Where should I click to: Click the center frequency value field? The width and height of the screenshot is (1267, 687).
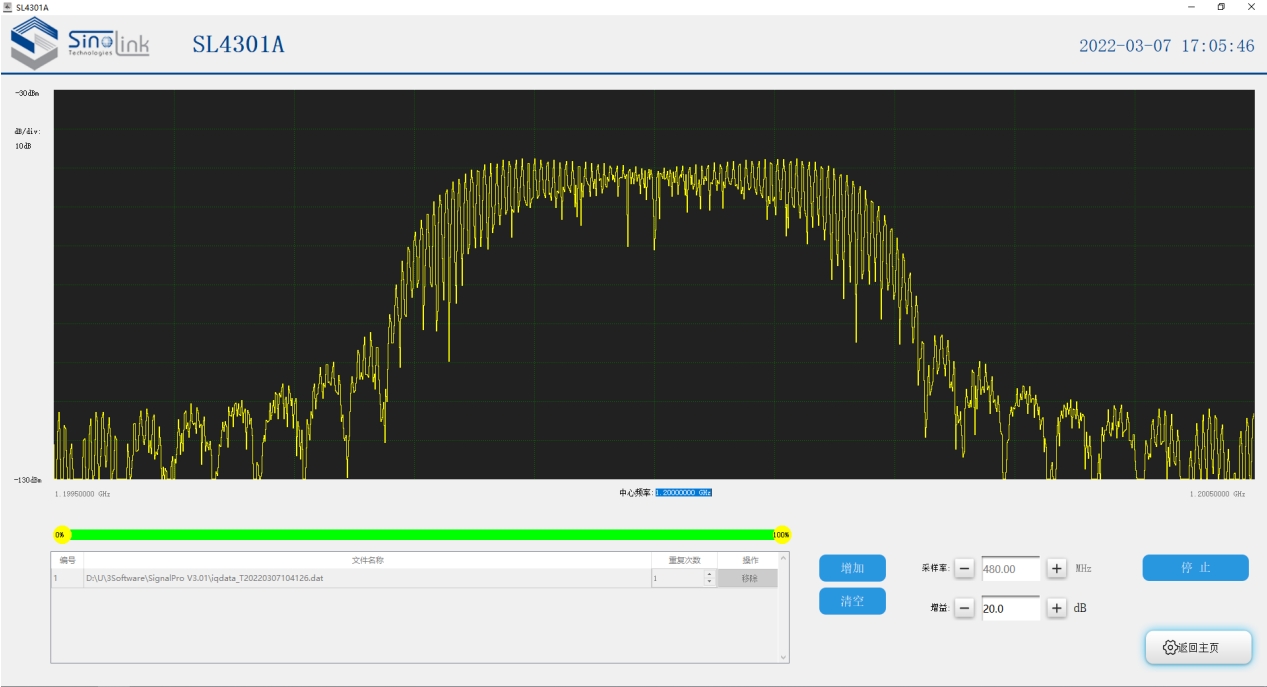click(684, 493)
